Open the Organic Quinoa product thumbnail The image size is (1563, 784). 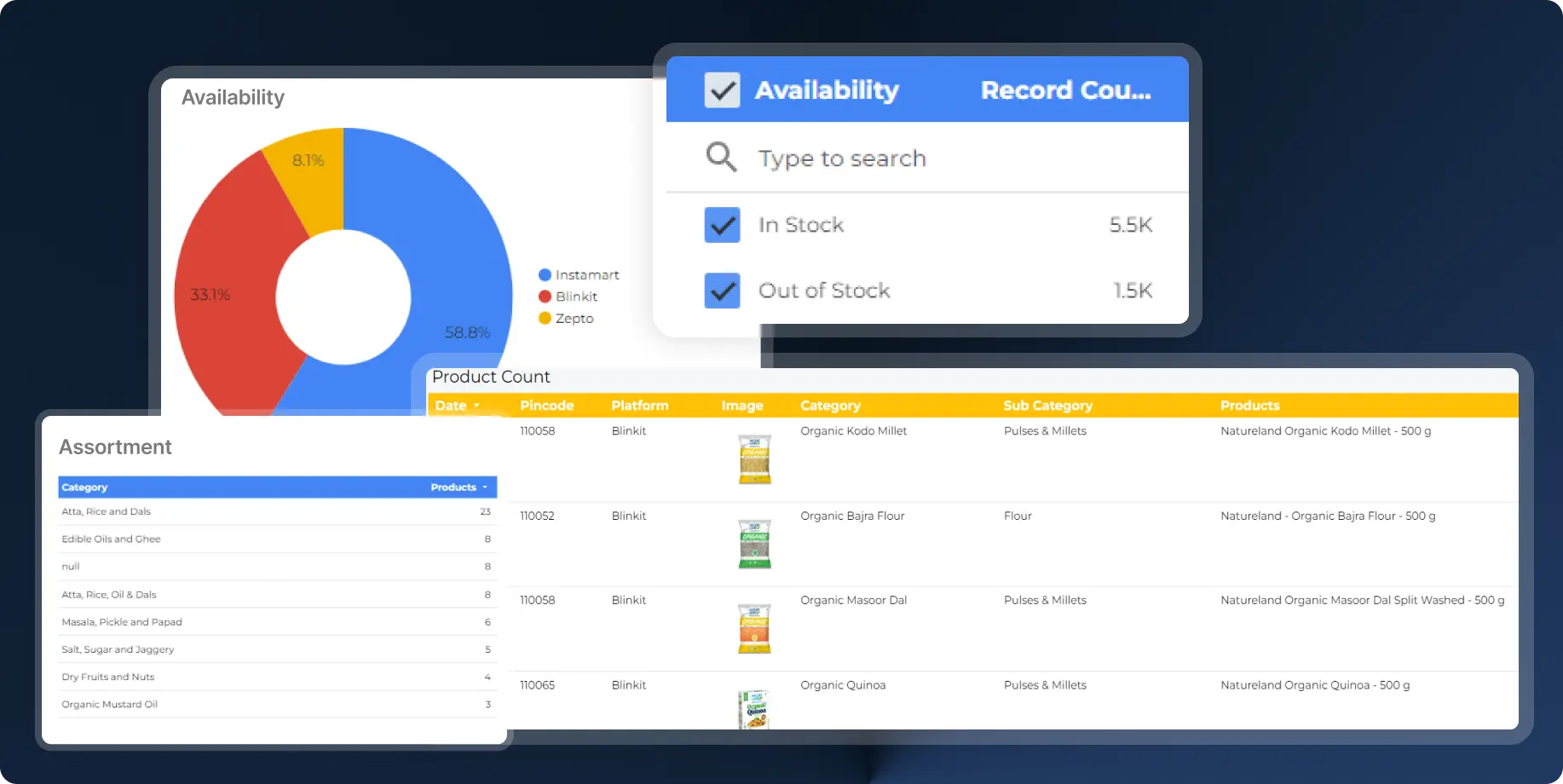[754, 709]
